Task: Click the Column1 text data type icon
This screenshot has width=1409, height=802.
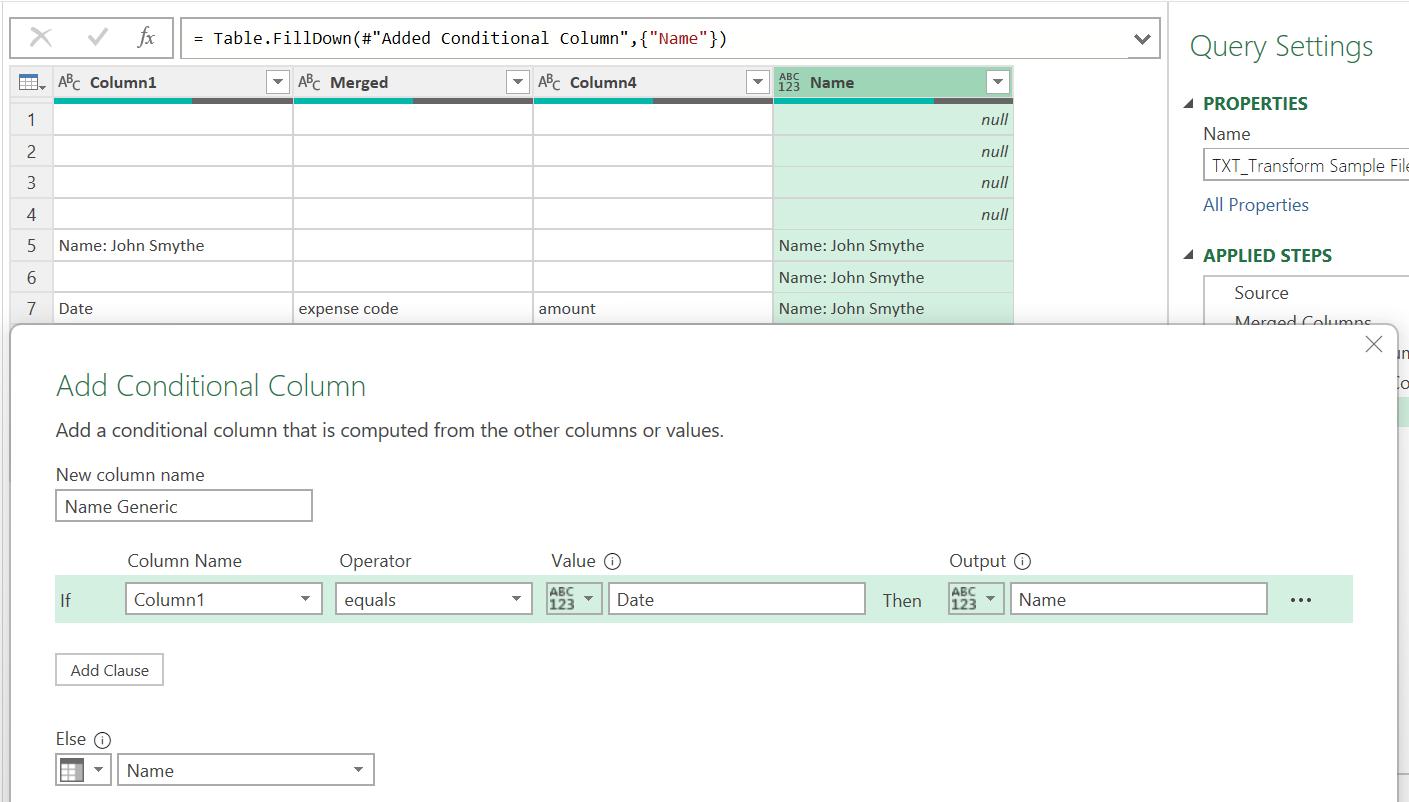Action: click(x=70, y=82)
